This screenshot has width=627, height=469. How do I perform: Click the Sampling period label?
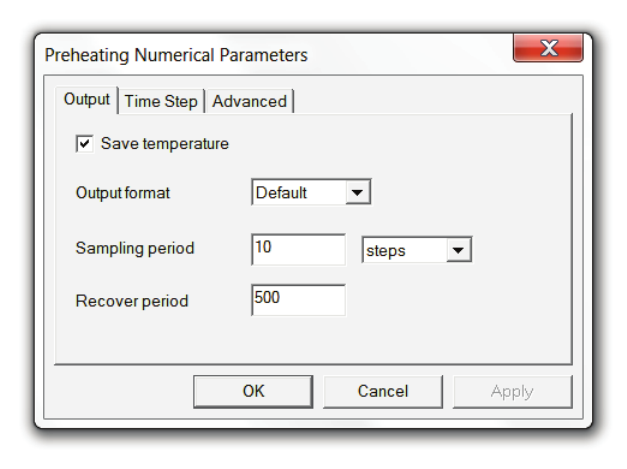click(x=135, y=249)
